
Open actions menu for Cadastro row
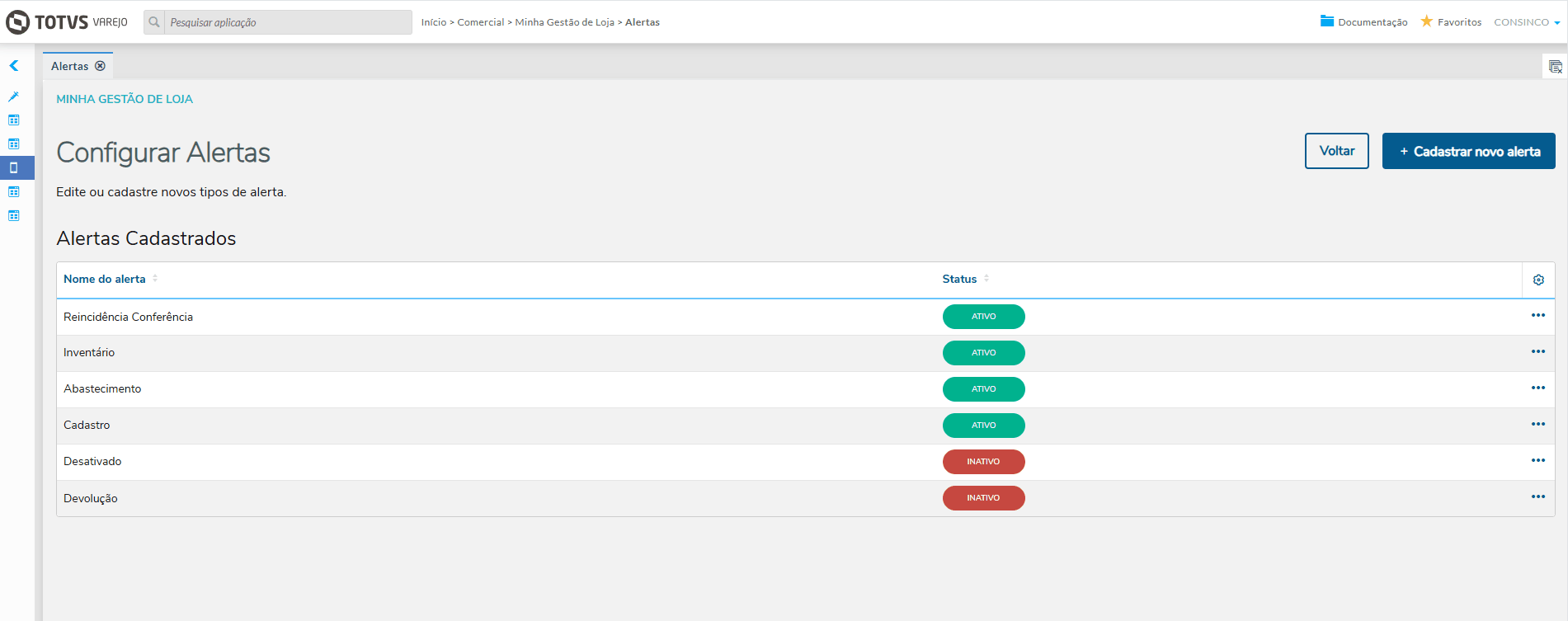(1538, 424)
